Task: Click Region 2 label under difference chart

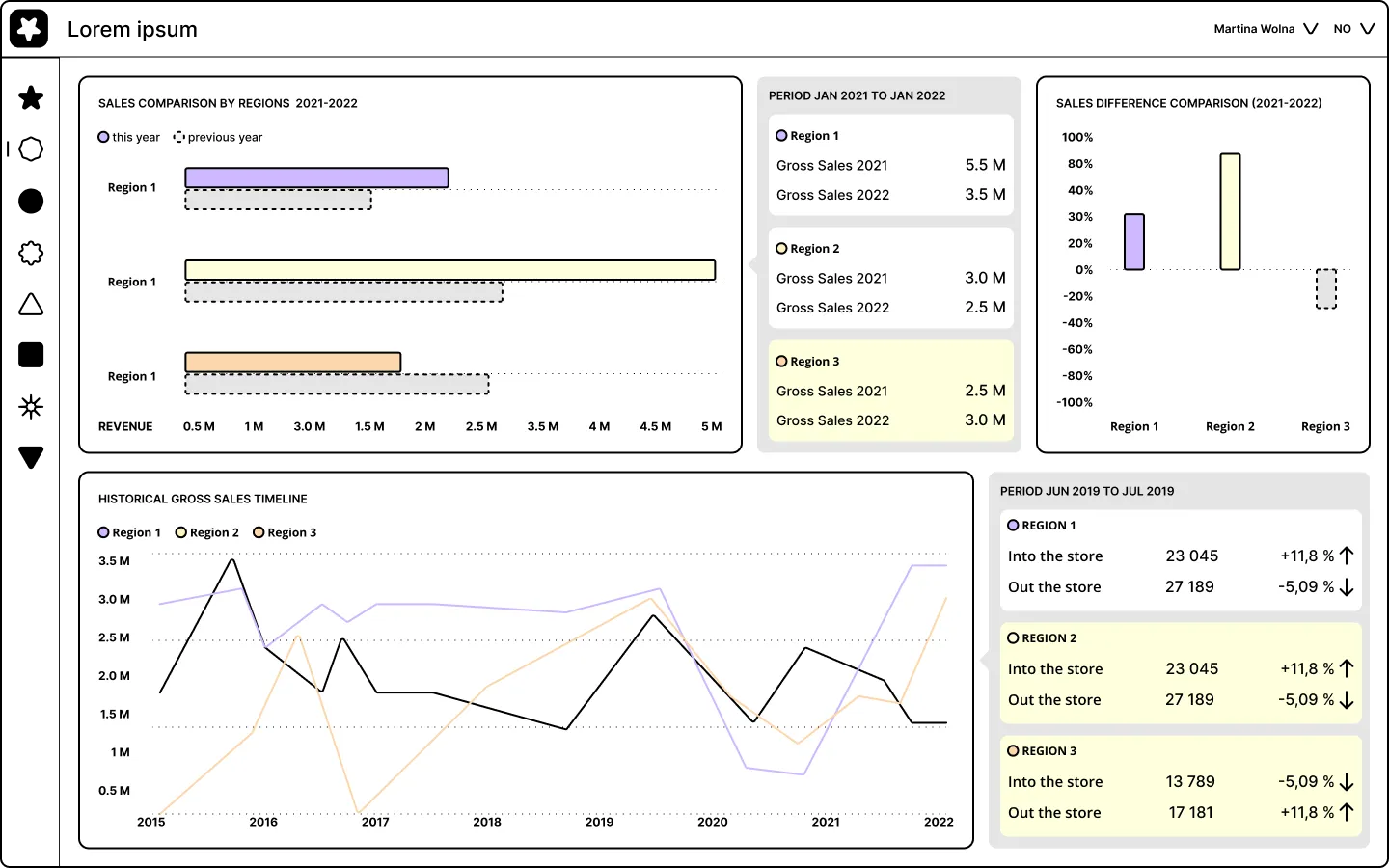Action: tap(1230, 426)
